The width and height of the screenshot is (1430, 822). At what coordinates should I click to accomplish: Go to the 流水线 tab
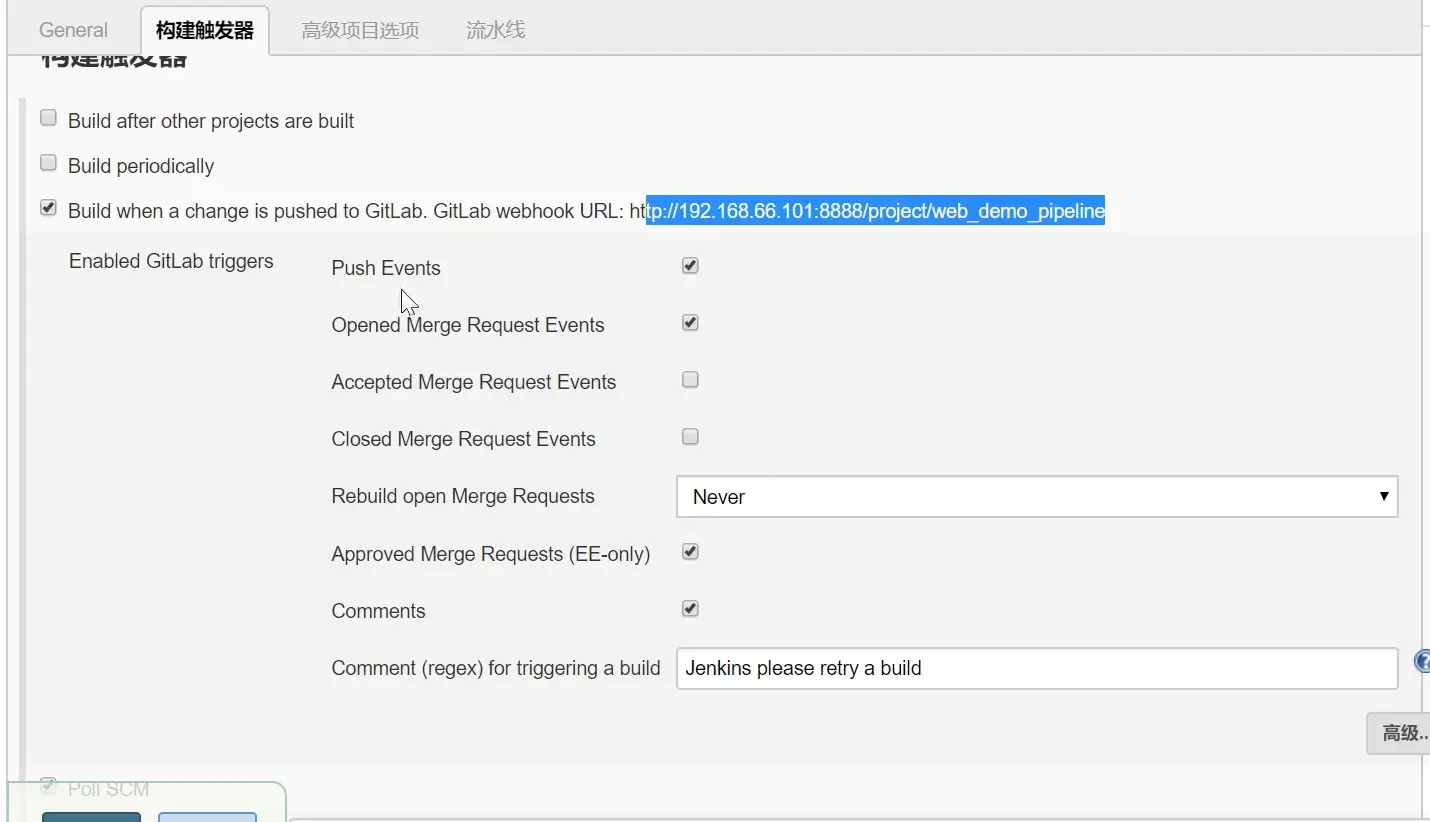click(x=495, y=30)
